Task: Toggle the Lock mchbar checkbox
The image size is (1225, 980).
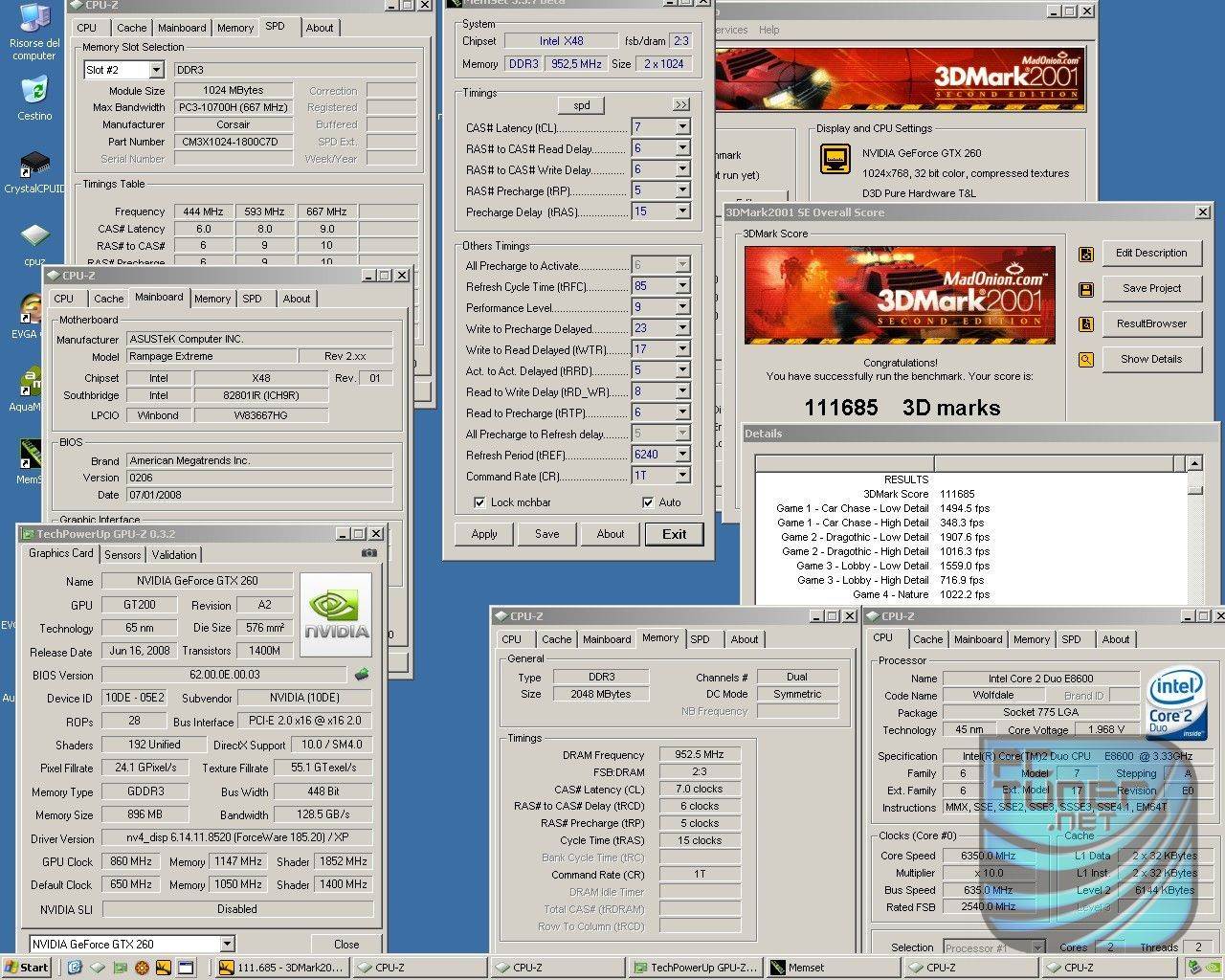Action: [x=479, y=502]
